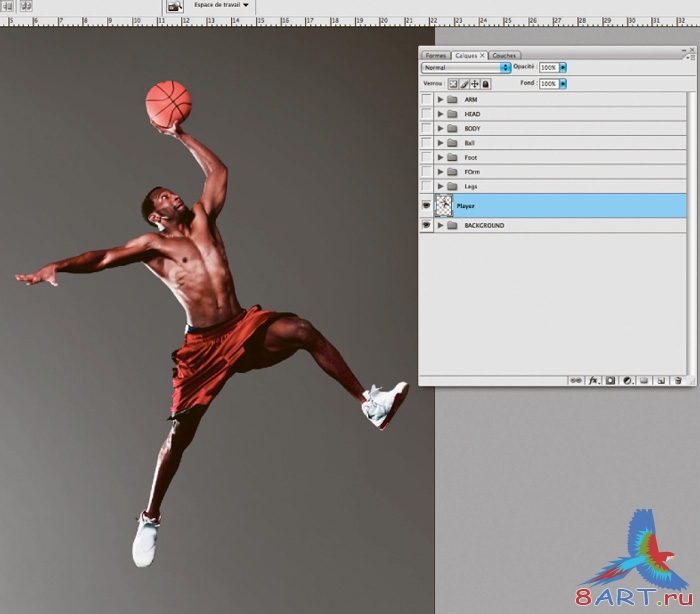Enable lock transparent pixels icon
Screen dimensions: 700x614
453,84
